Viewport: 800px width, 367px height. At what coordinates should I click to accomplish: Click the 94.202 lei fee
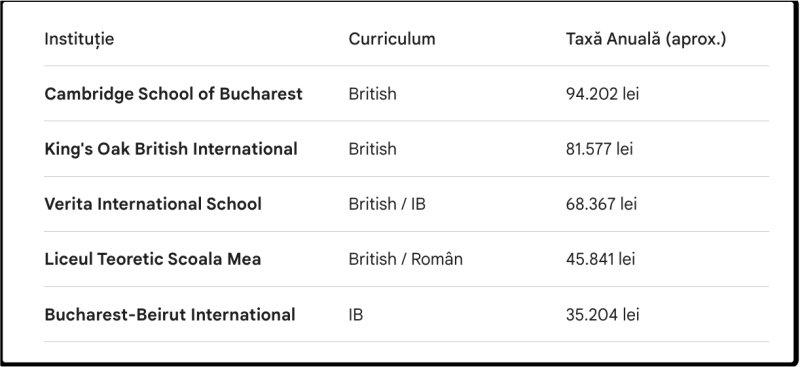tap(602, 94)
